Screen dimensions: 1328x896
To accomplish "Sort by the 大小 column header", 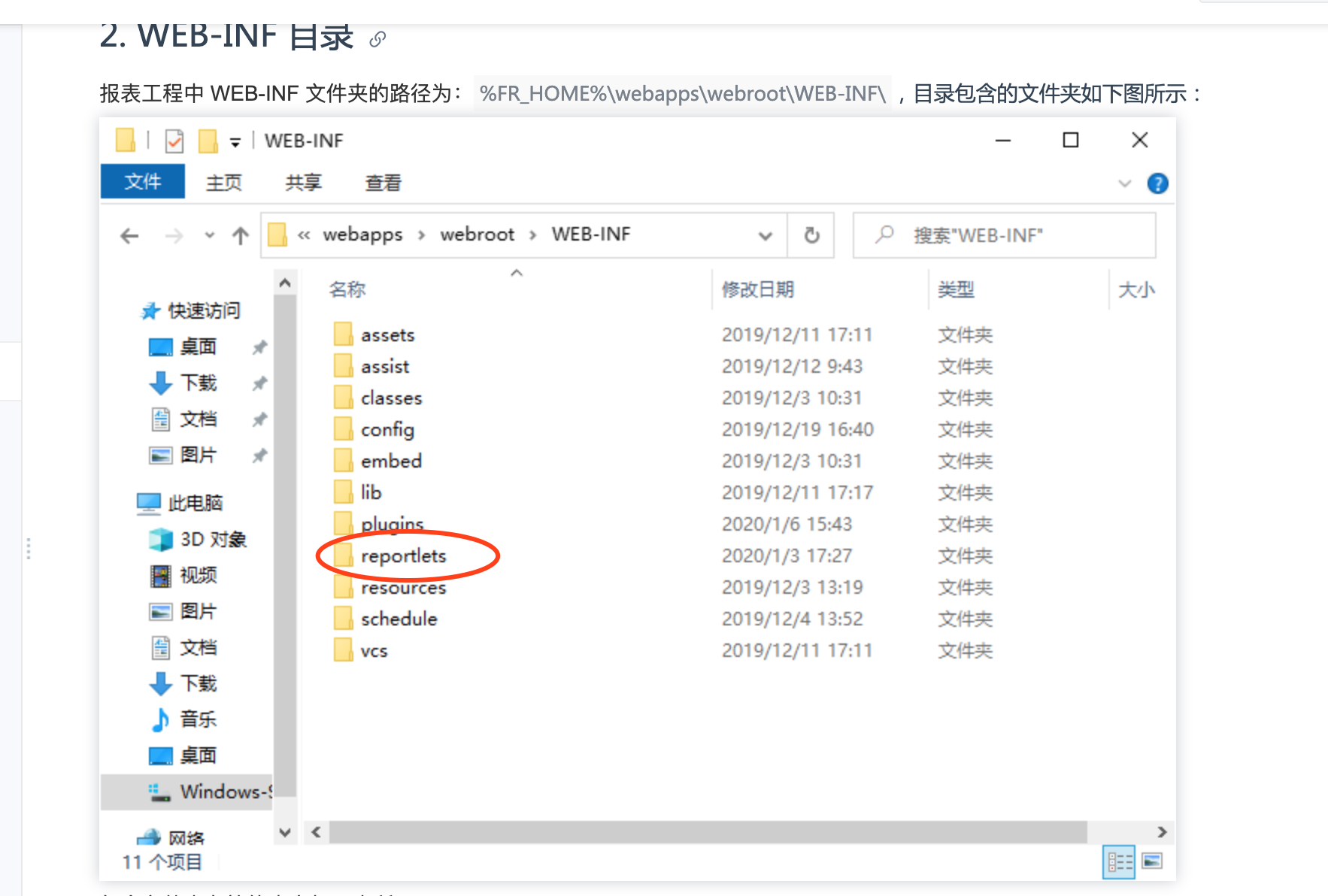I will (x=1137, y=289).
